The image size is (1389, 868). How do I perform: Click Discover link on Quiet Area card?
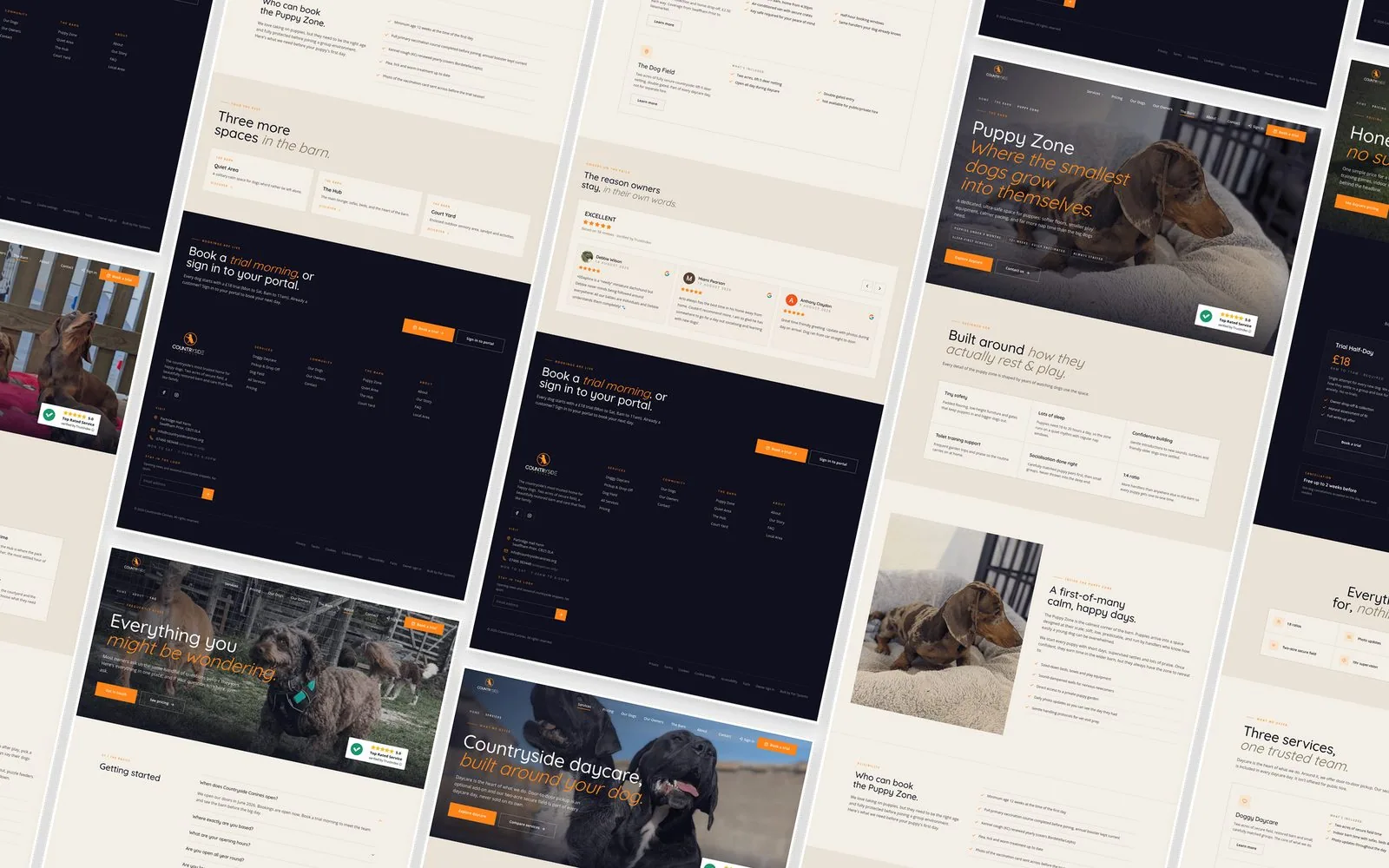click(x=220, y=185)
